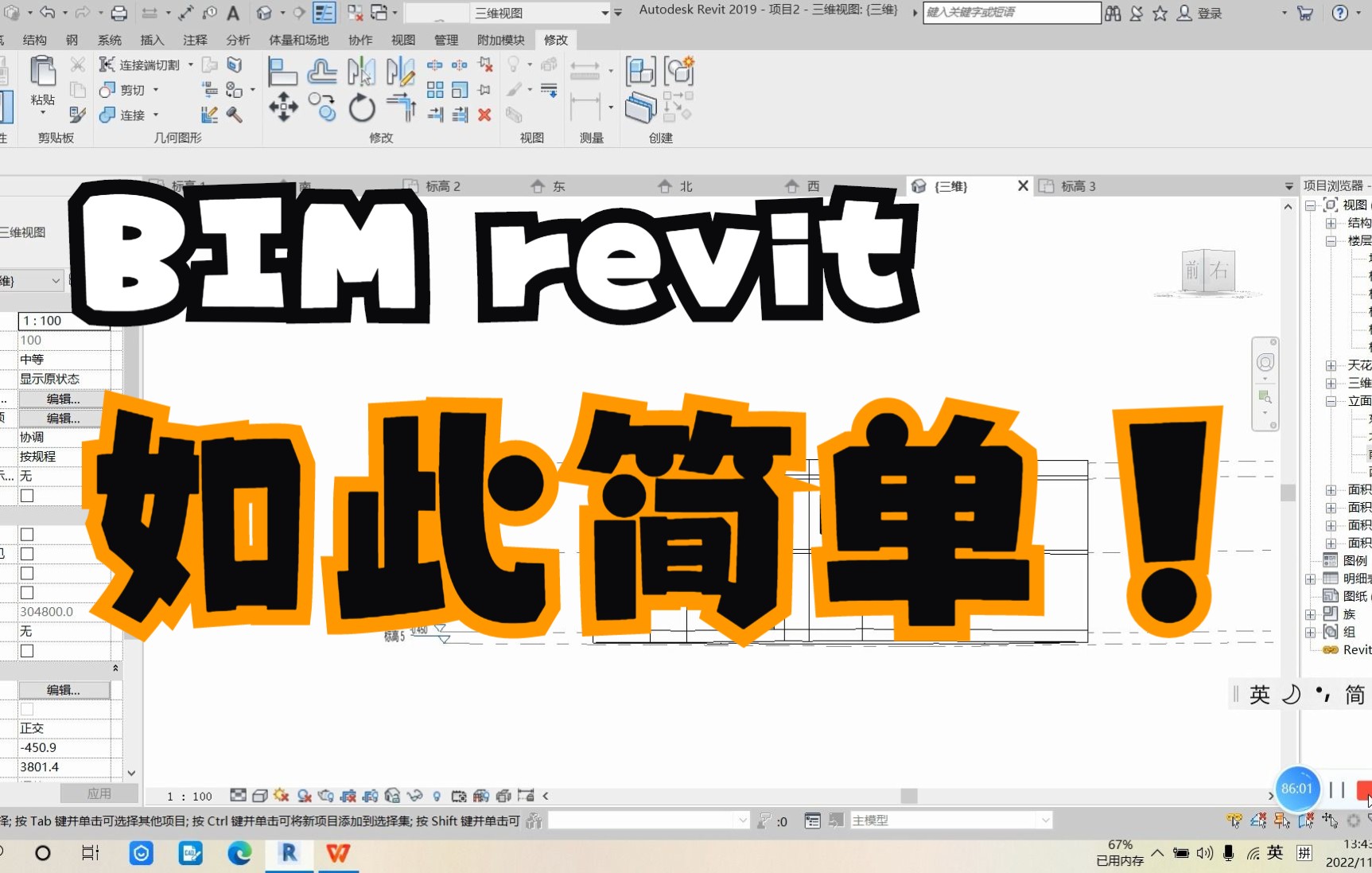The height and width of the screenshot is (873, 1372).
Task: Open the 视图 ribbon tab
Action: click(x=403, y=40)
